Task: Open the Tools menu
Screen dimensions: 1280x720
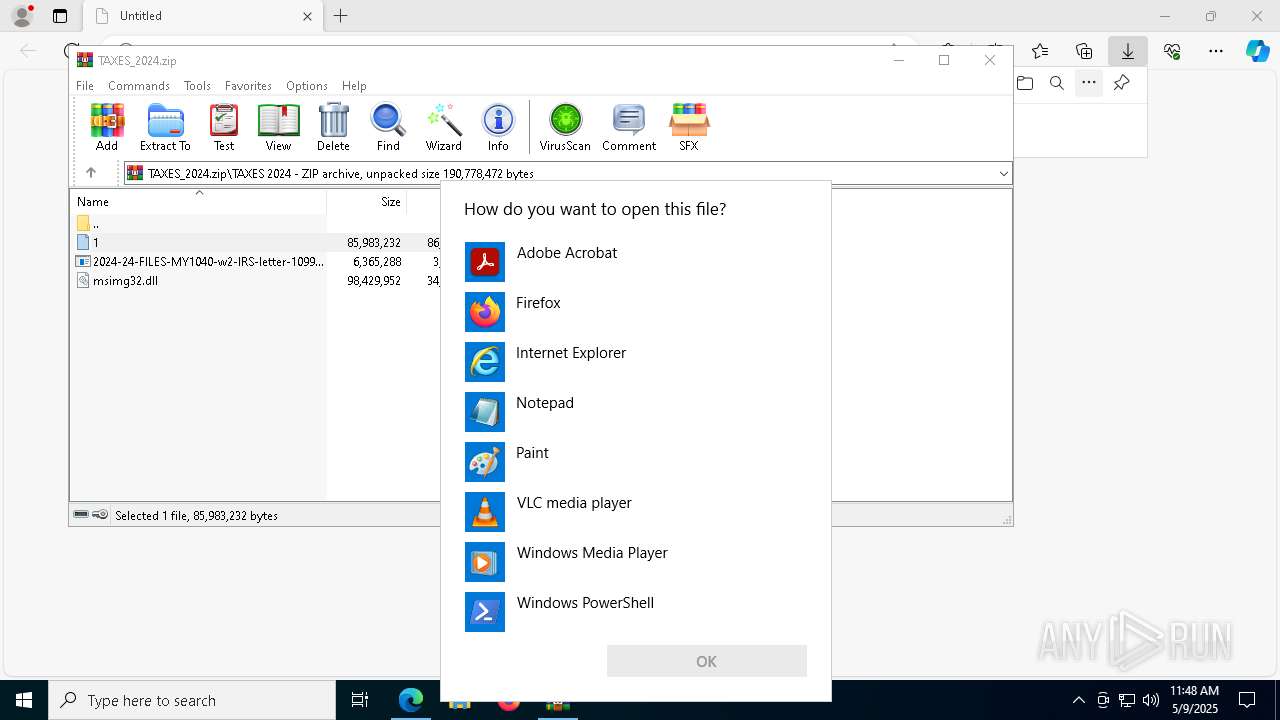Action: pyautogui.click(x=197, y=86)
